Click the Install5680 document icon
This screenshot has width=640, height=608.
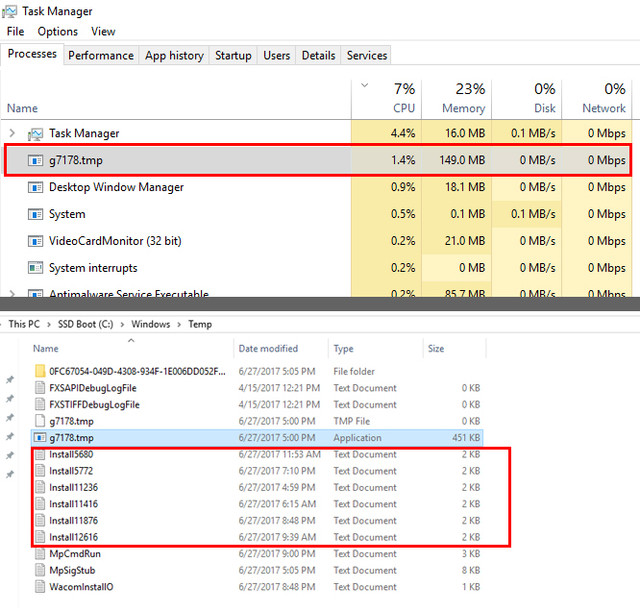click(x=40, y=454)
